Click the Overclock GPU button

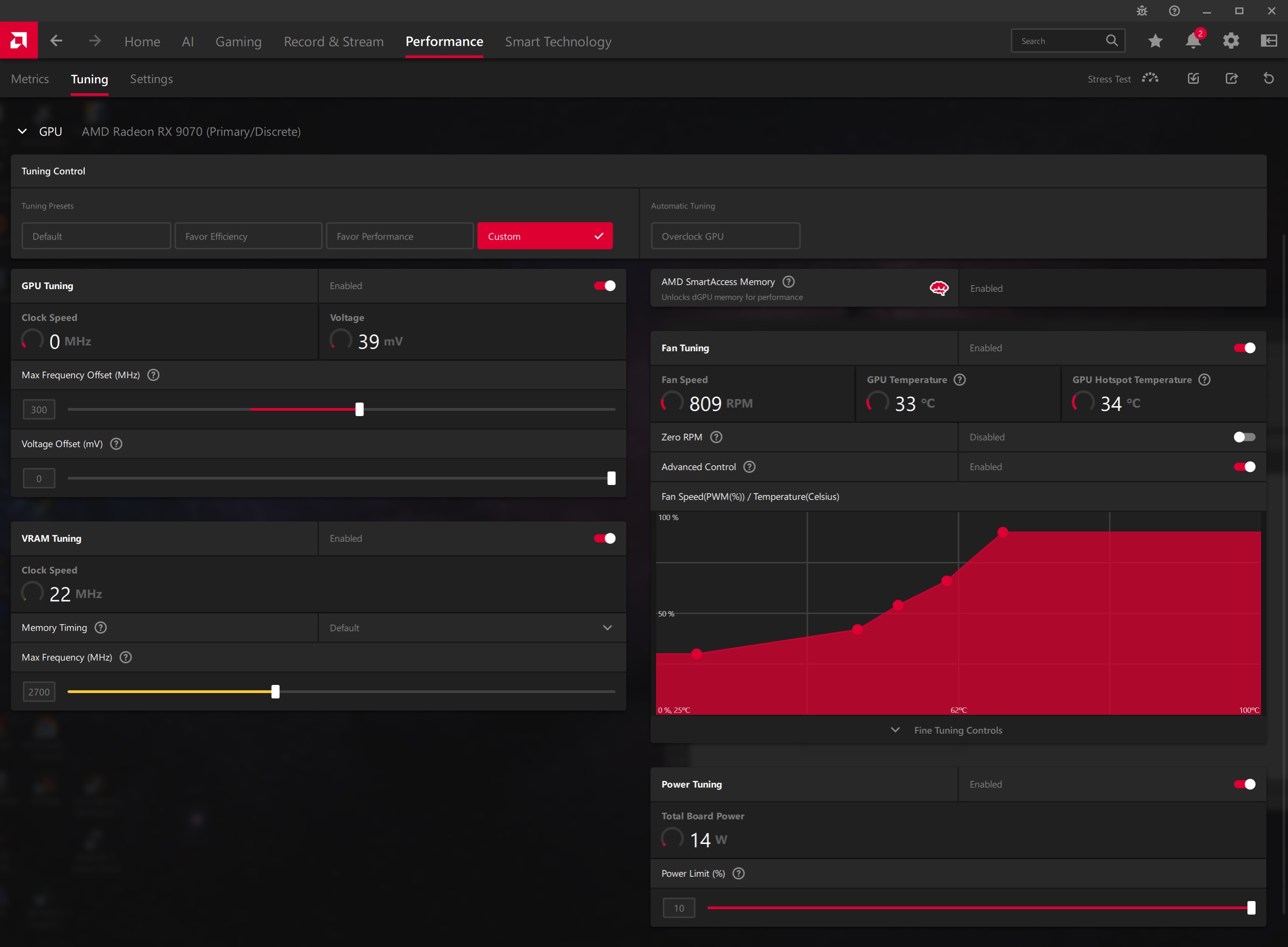coord(725,236)
